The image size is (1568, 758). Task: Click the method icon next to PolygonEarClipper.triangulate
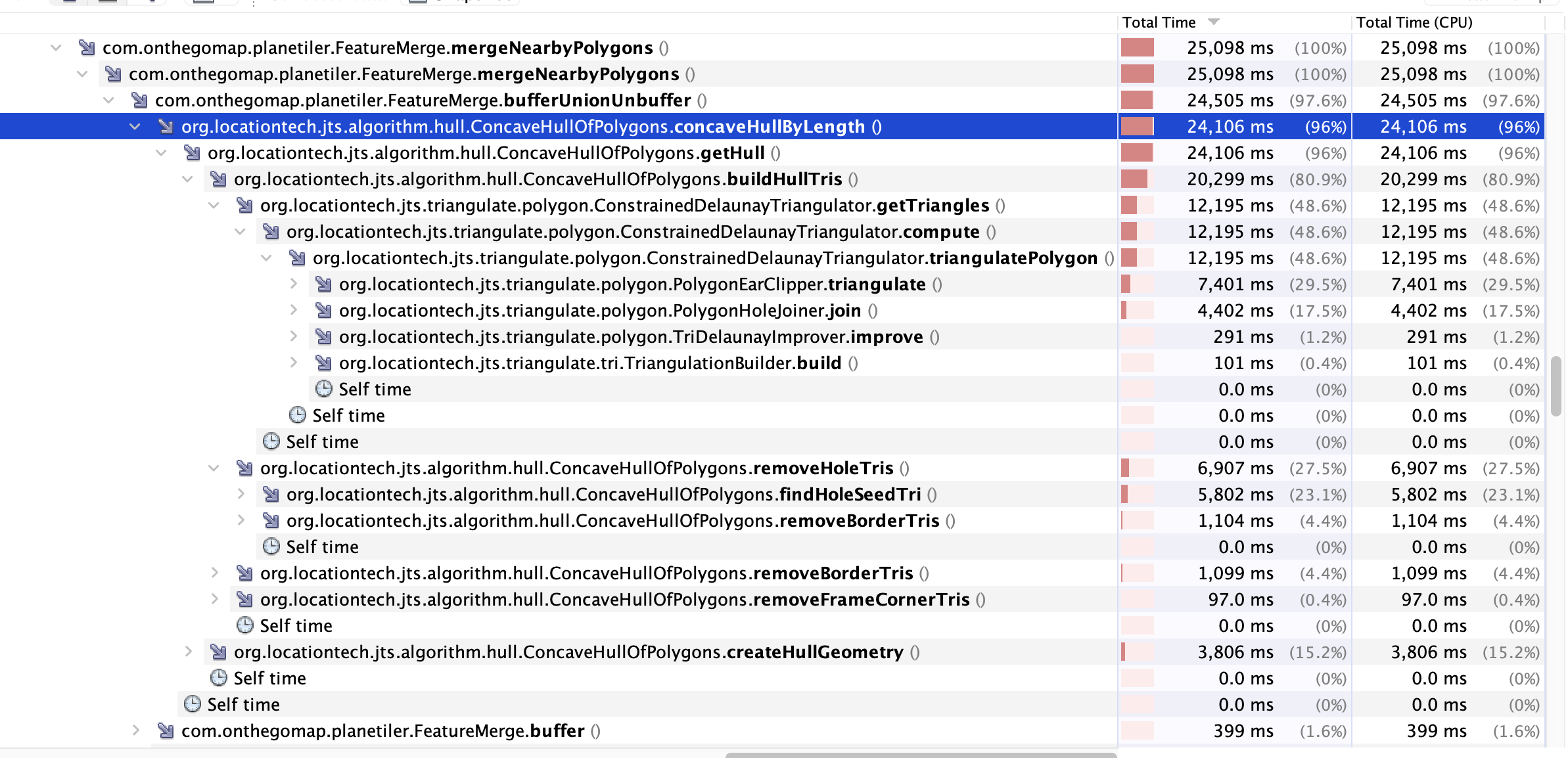(323, 284)
